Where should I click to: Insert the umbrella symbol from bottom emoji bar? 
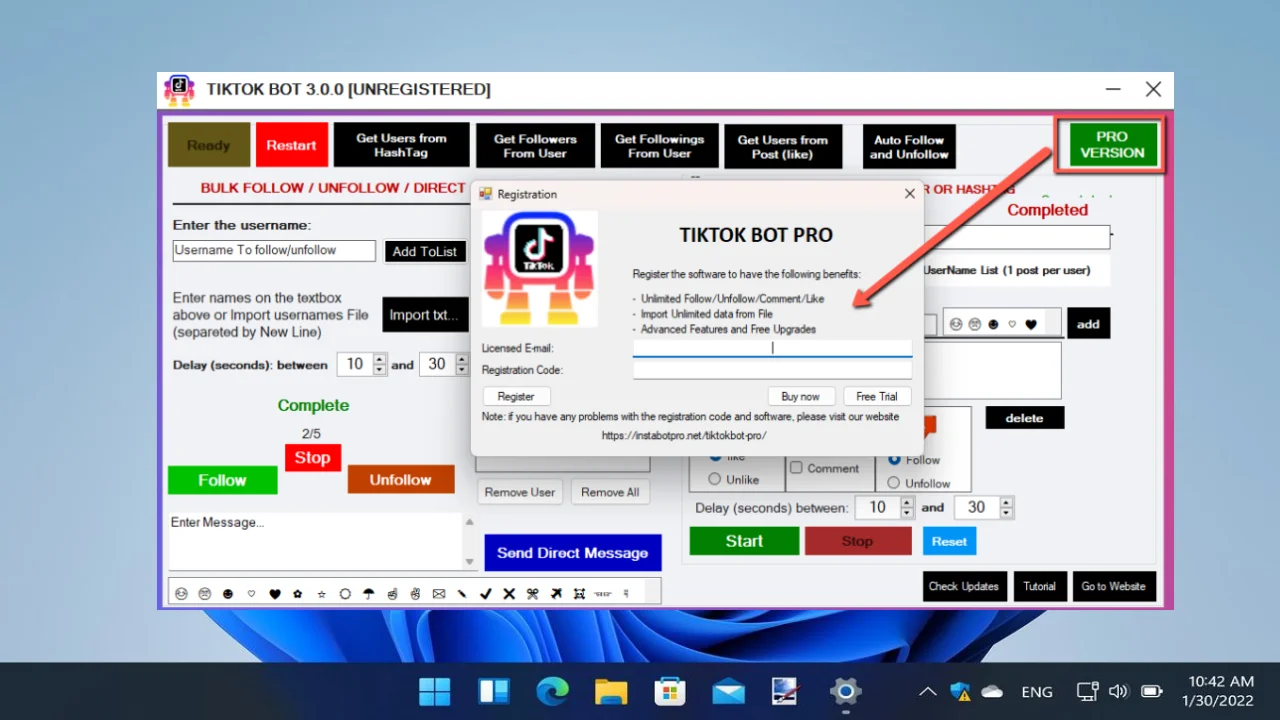click(x=369, y=594)
